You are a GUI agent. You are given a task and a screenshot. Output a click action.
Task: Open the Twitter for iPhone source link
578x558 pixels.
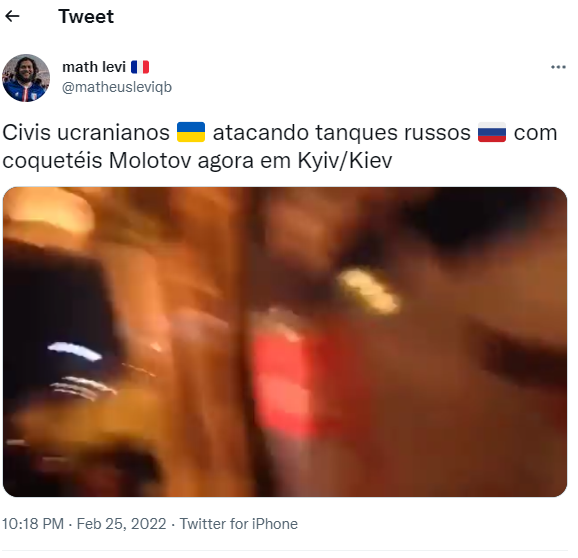238,524
